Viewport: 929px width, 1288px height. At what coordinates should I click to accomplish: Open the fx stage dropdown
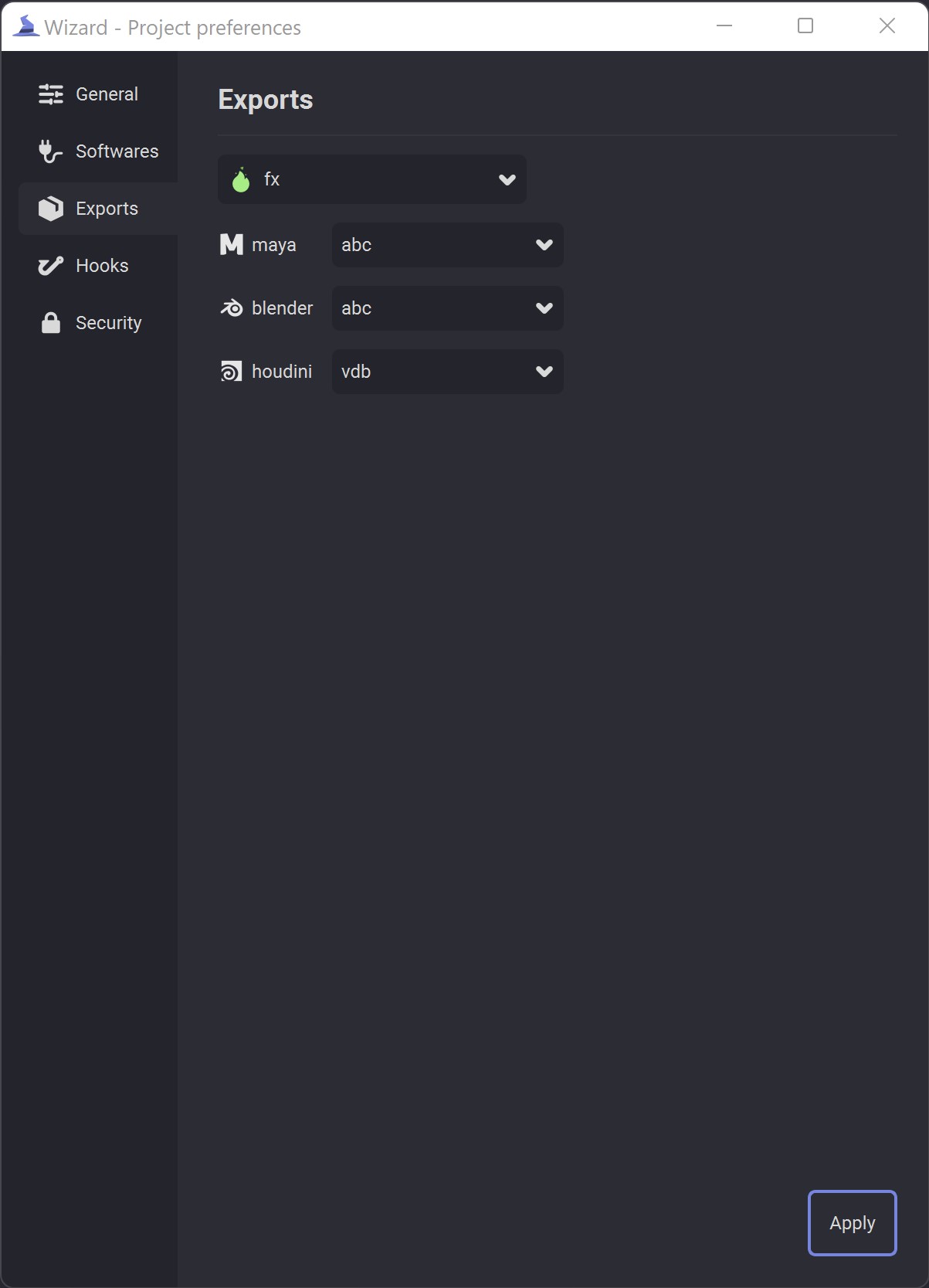pos(372,179)
